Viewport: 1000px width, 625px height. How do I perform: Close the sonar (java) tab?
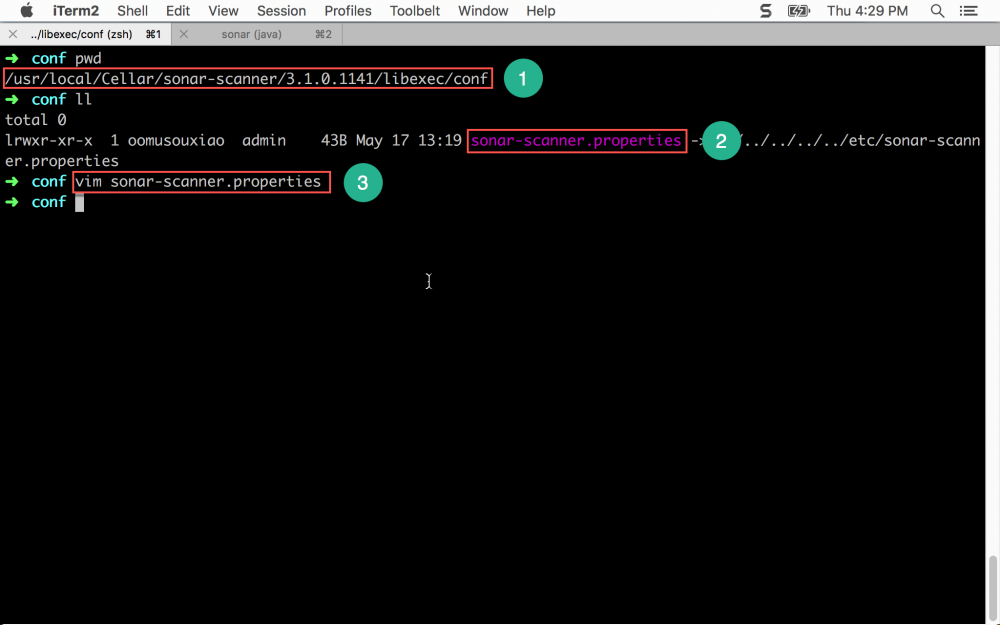(184, 34)
